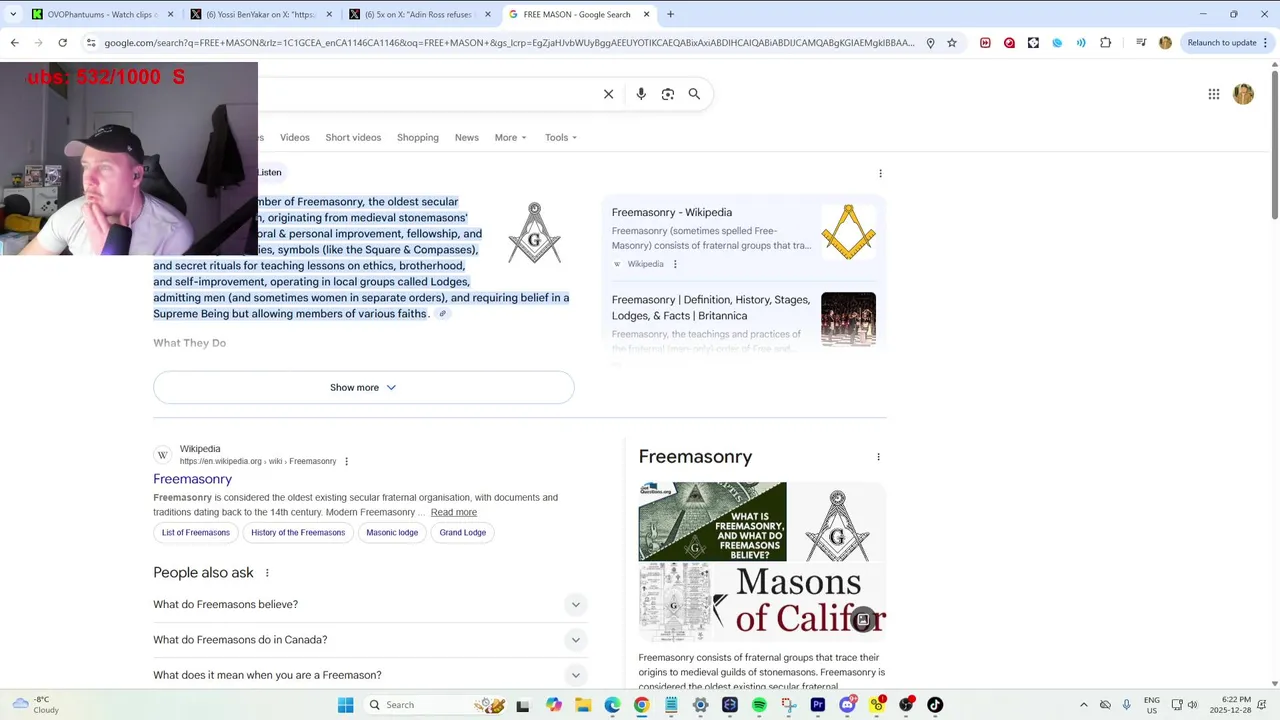1280x720 pixels.
Task: Open Google Lens image search icon
Action: [x=668, y=94]
